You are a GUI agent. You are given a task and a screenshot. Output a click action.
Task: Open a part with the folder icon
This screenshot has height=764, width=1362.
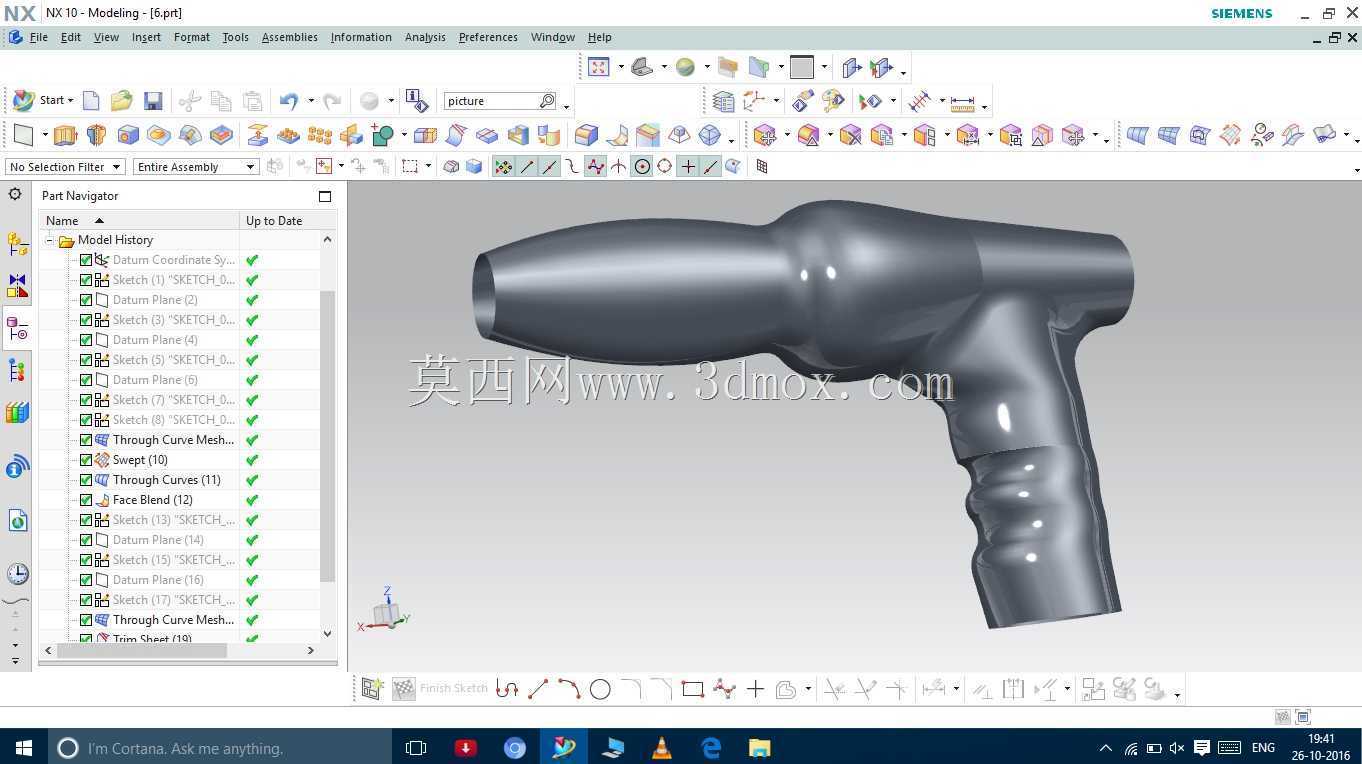(122, 101)
